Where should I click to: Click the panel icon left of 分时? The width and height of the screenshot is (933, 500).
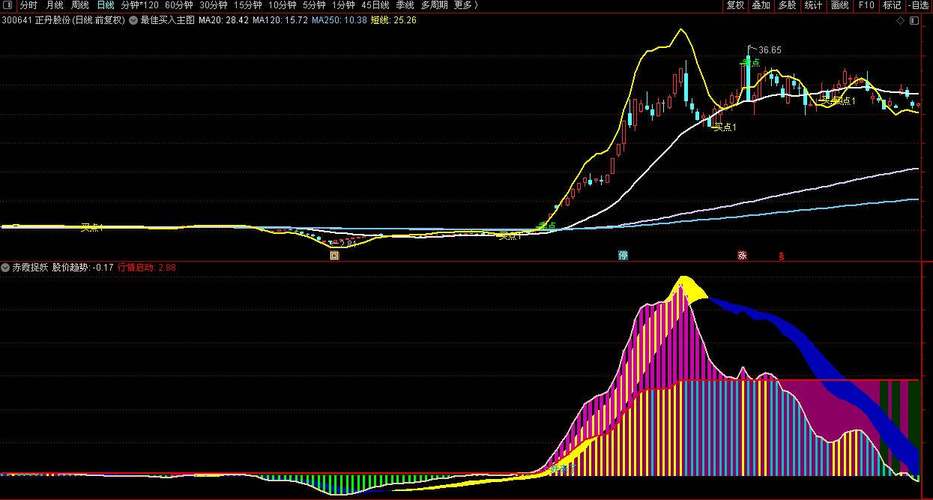7,5
